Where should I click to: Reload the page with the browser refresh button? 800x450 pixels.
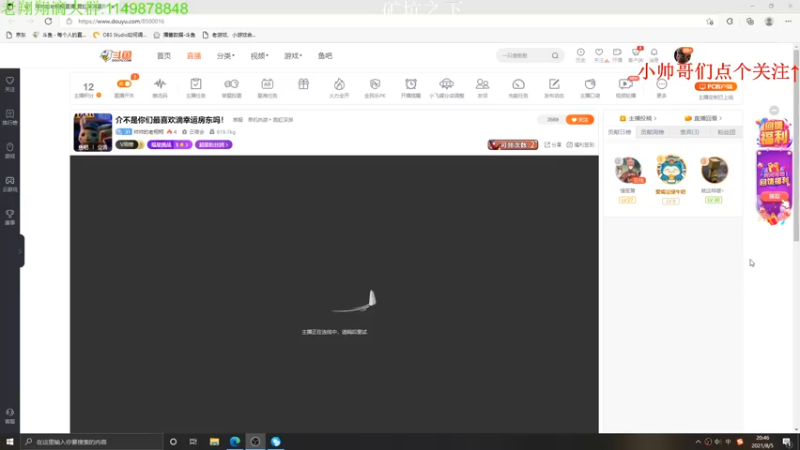[48, 21]
